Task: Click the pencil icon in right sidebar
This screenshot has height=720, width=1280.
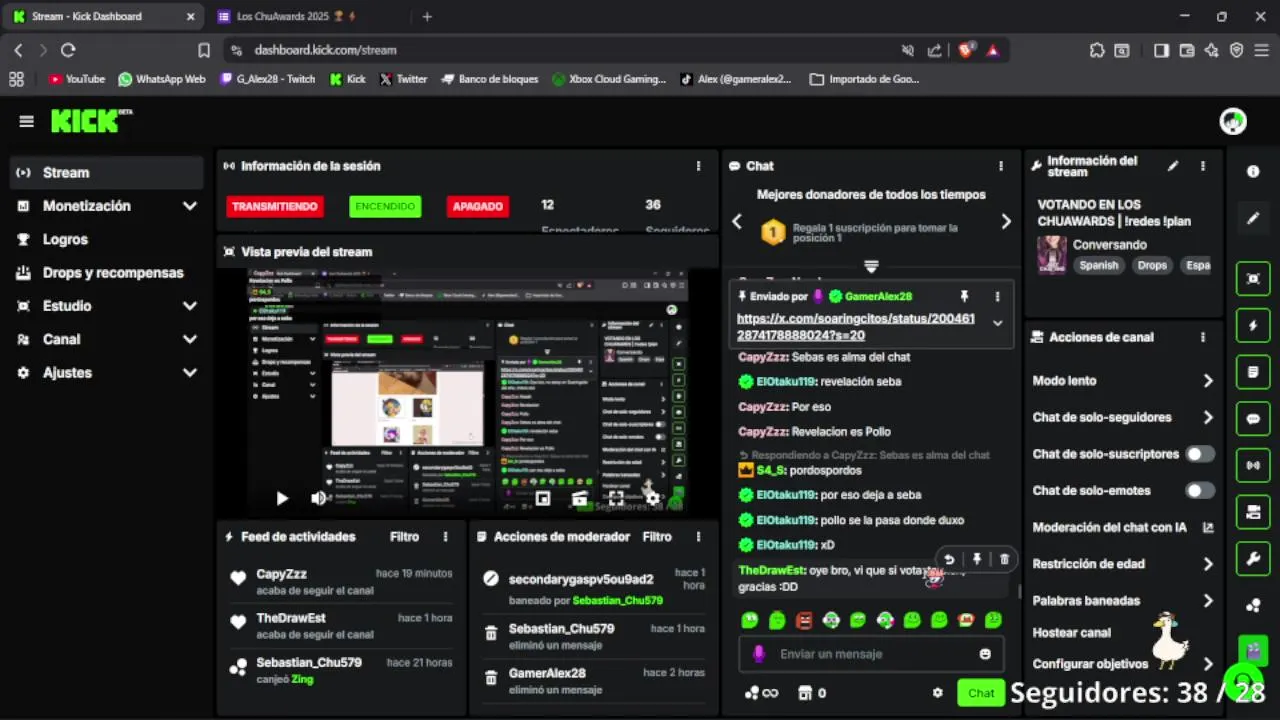Action: pos(1253,218)
